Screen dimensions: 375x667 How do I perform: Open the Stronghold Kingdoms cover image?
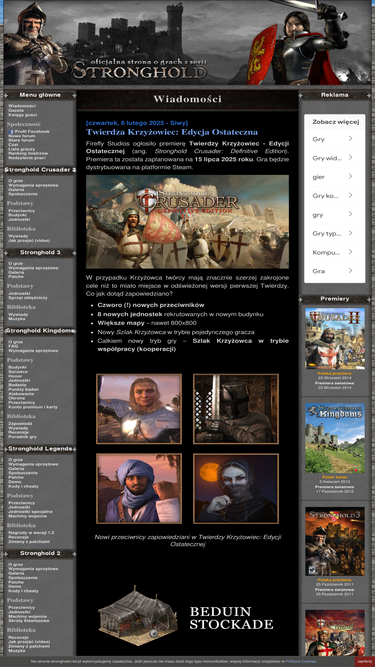coord(335,438)
